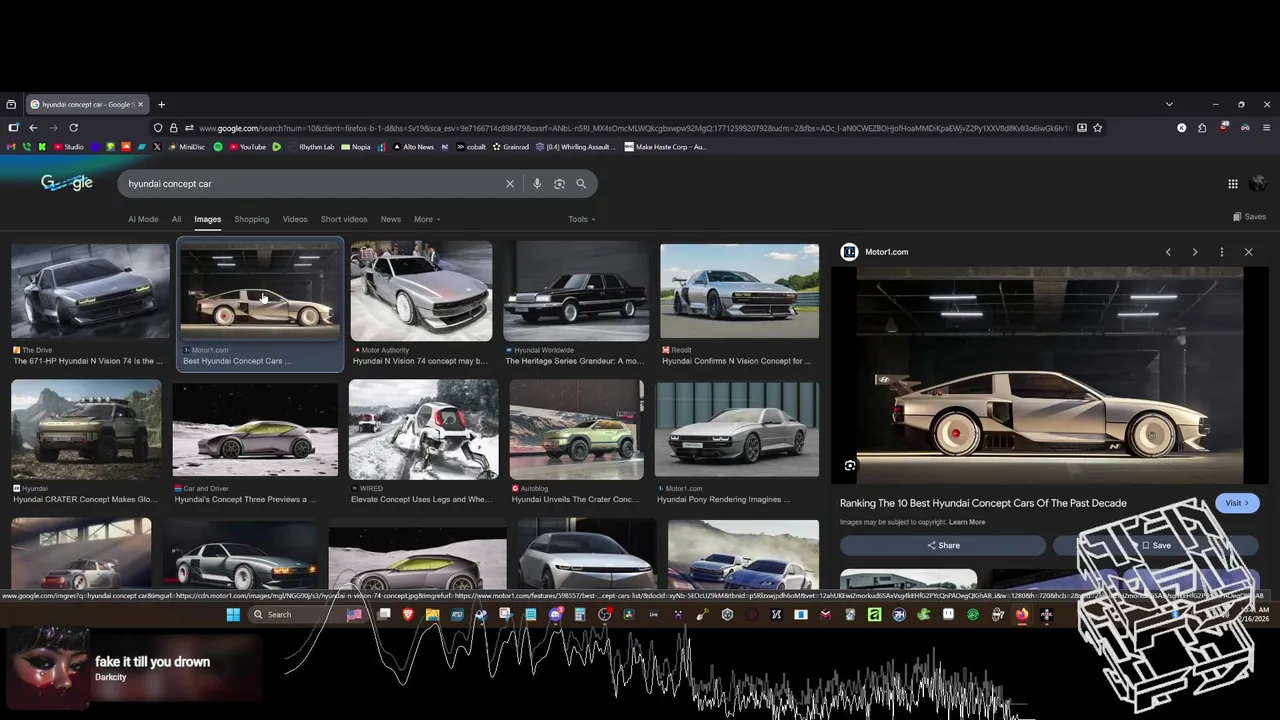Select the Images tab
Image resolution: width=1280 pixels, height=720 pixels.
pos(207,219)
